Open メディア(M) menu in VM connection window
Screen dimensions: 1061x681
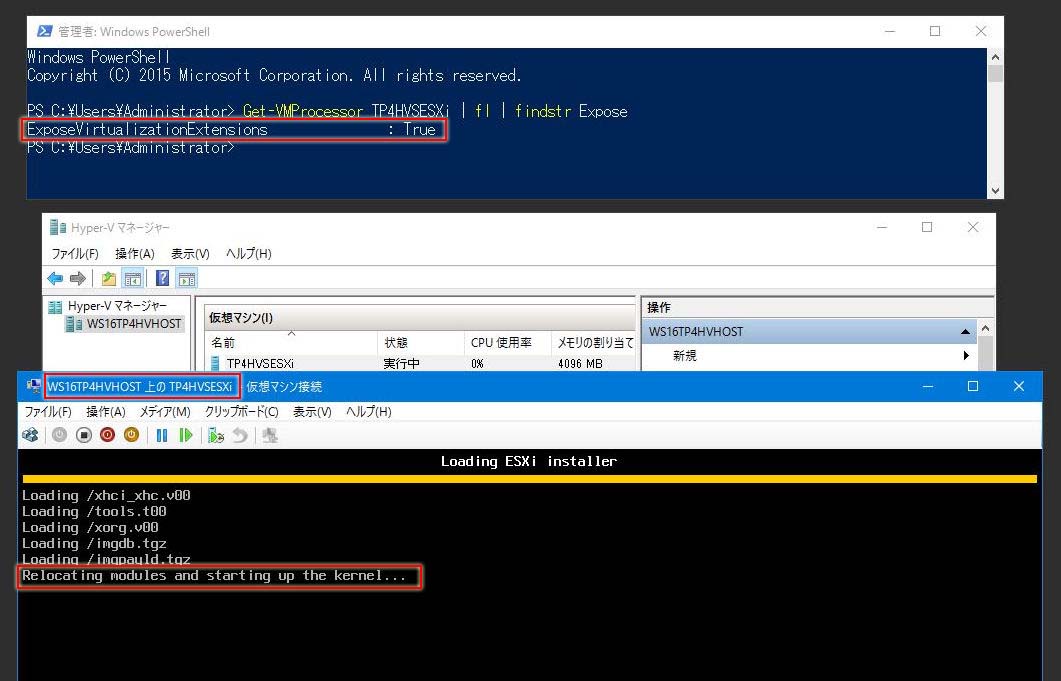coord(165,412)
